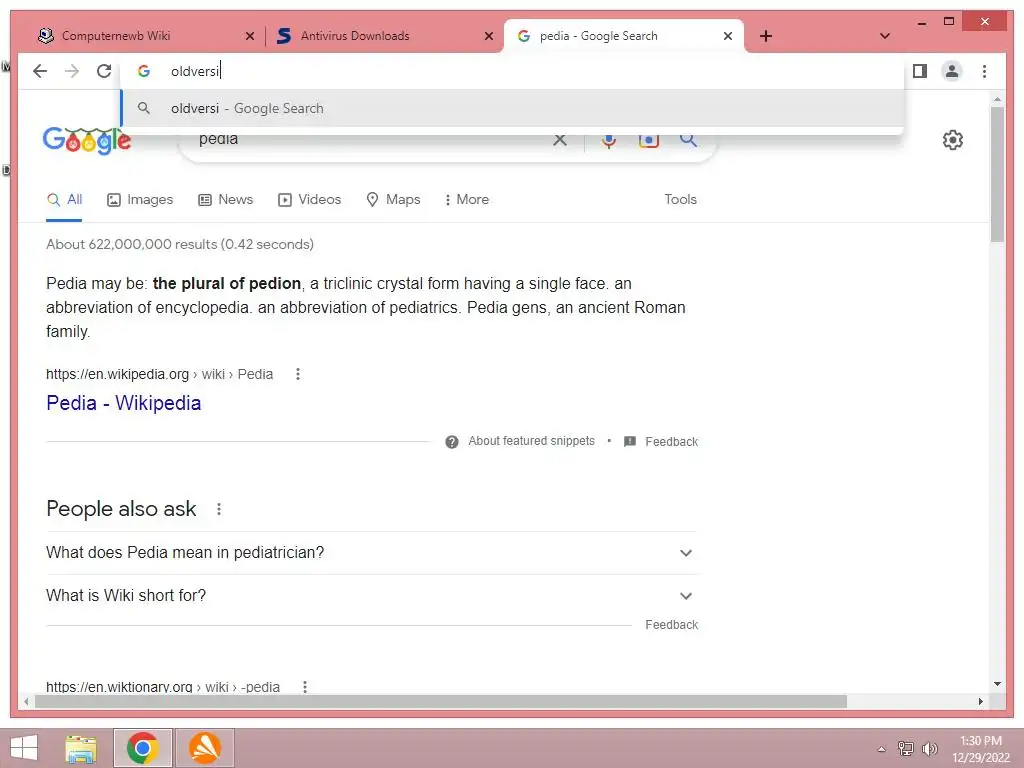Open People also ask options menu

(x=219, y=509)
